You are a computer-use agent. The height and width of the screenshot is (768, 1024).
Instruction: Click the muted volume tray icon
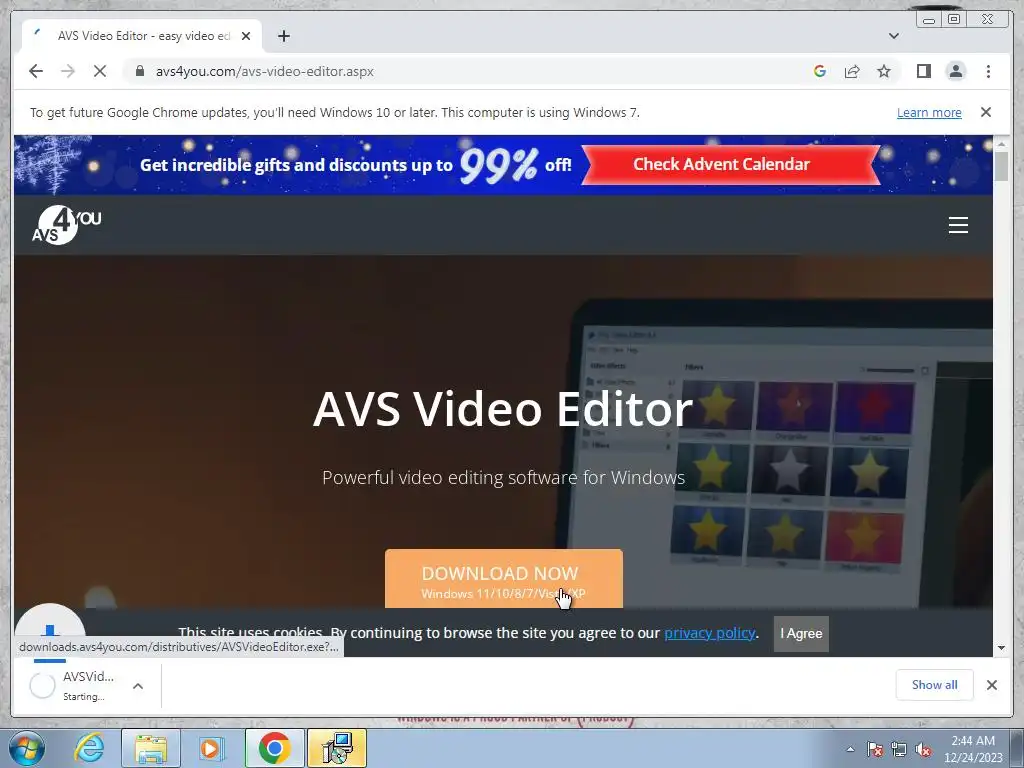923,750
